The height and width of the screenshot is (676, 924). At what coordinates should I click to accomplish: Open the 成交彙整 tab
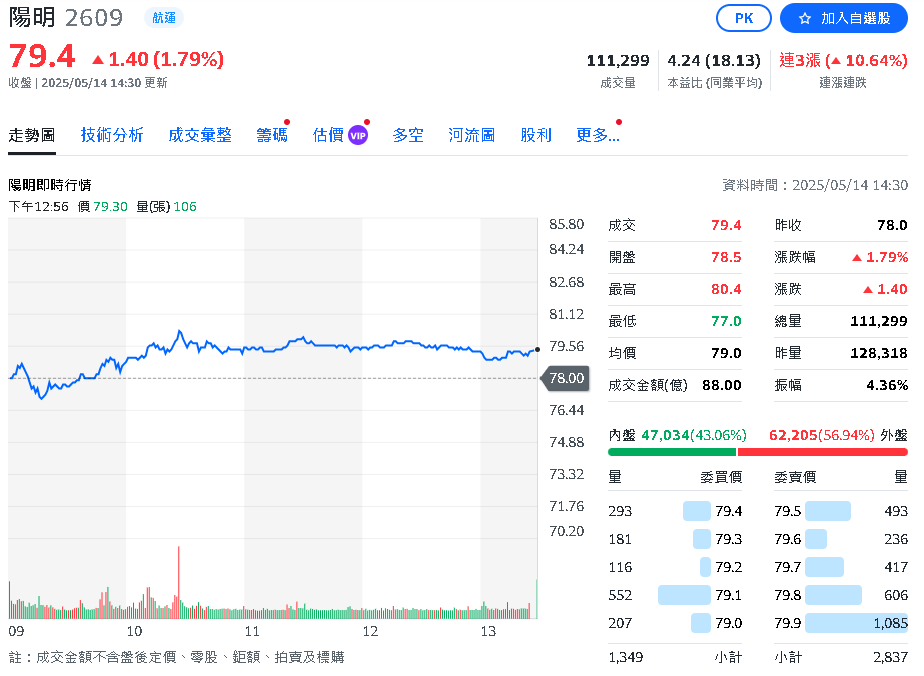click(200, 136)
